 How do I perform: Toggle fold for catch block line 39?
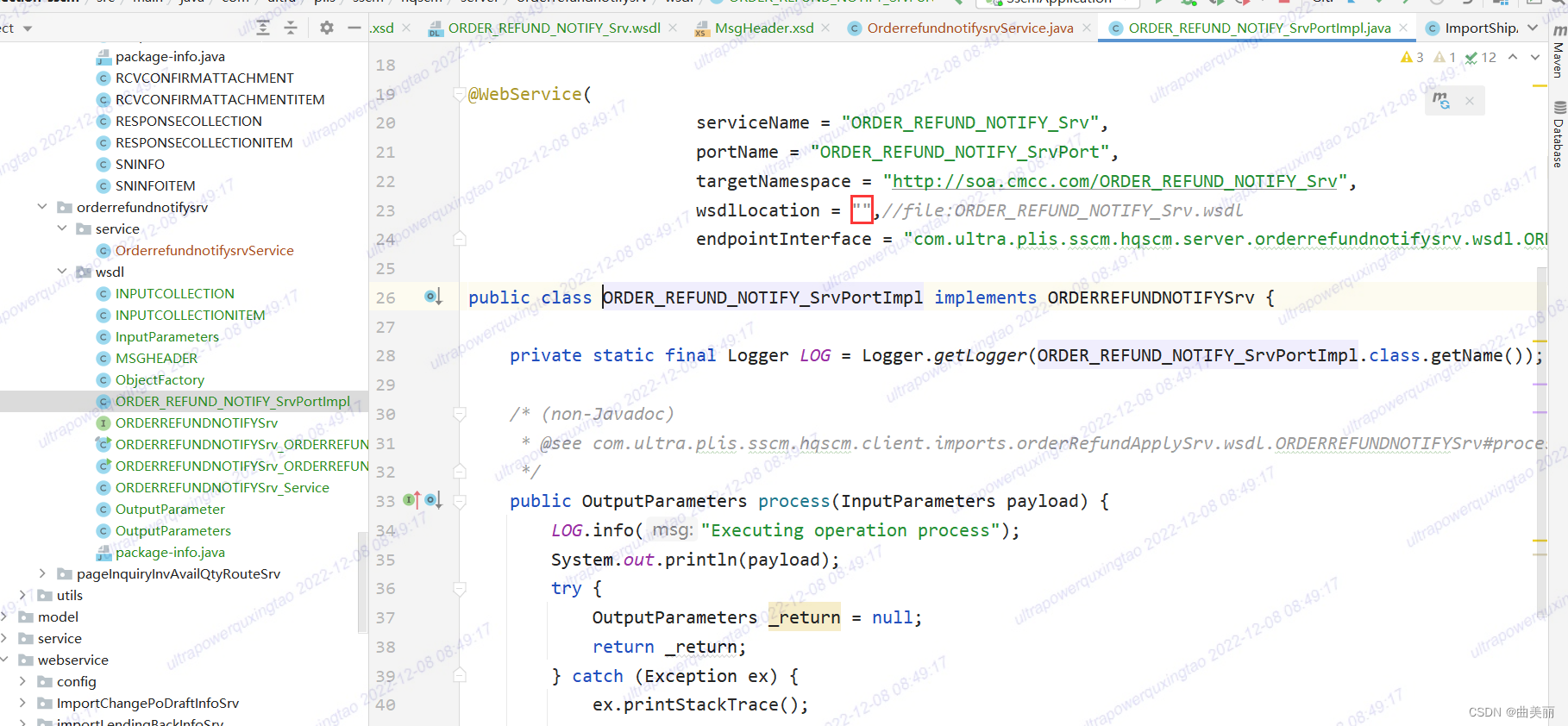(x=460, y=675)
